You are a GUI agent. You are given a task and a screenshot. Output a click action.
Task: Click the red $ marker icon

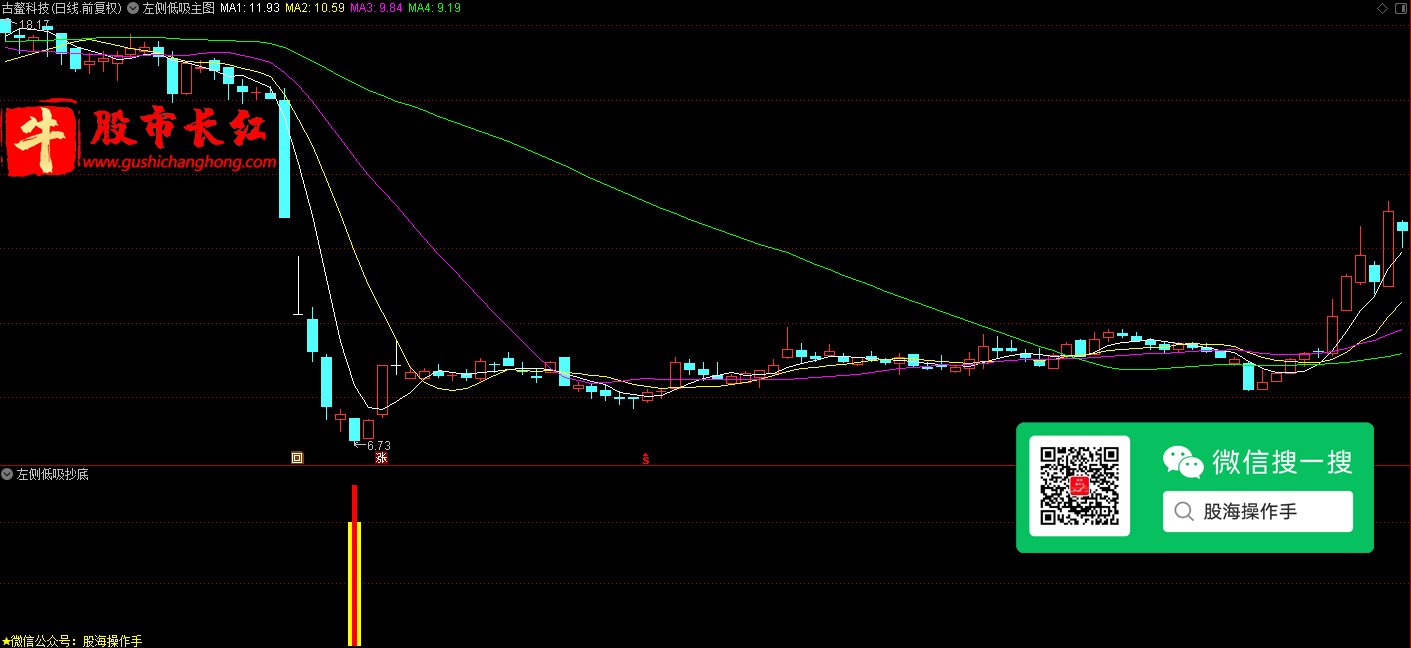[x=646, y=459]
